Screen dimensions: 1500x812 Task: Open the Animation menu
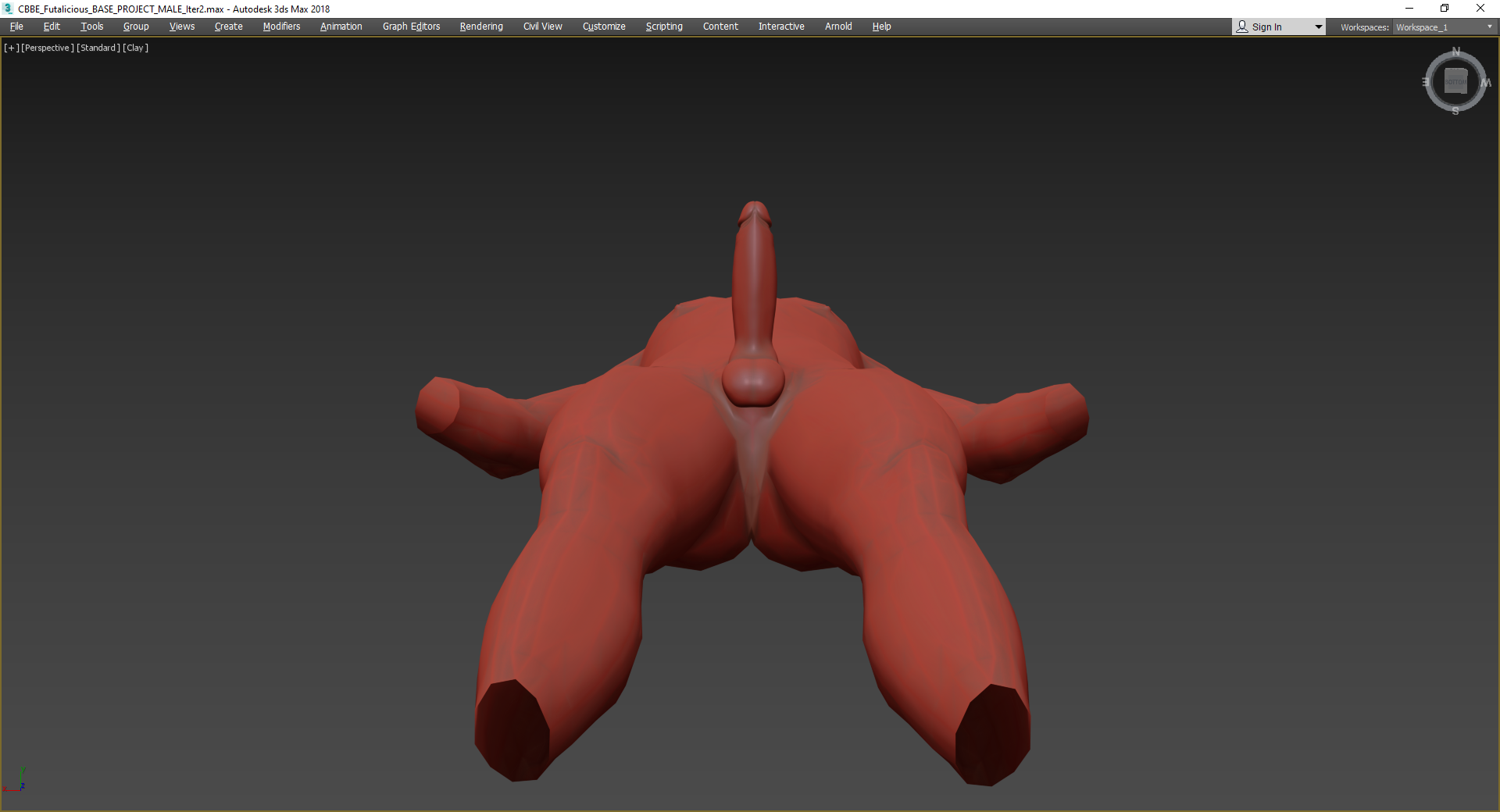(341, 27)
